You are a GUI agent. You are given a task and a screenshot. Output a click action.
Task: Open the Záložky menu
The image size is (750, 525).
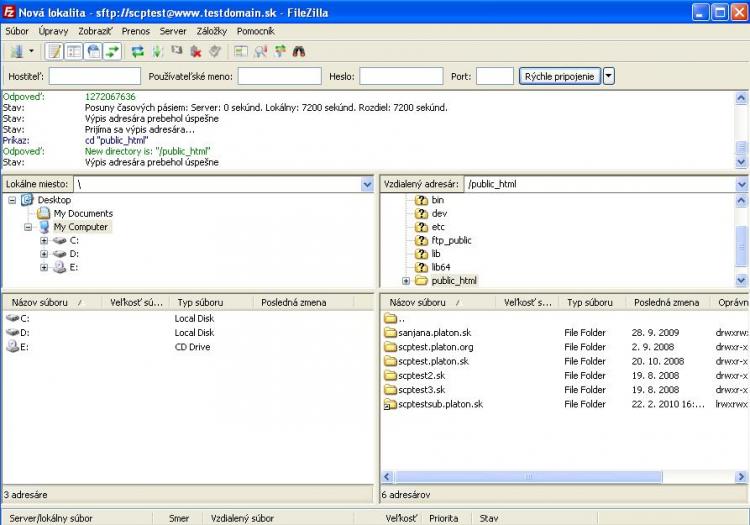[x=211, y=31]
